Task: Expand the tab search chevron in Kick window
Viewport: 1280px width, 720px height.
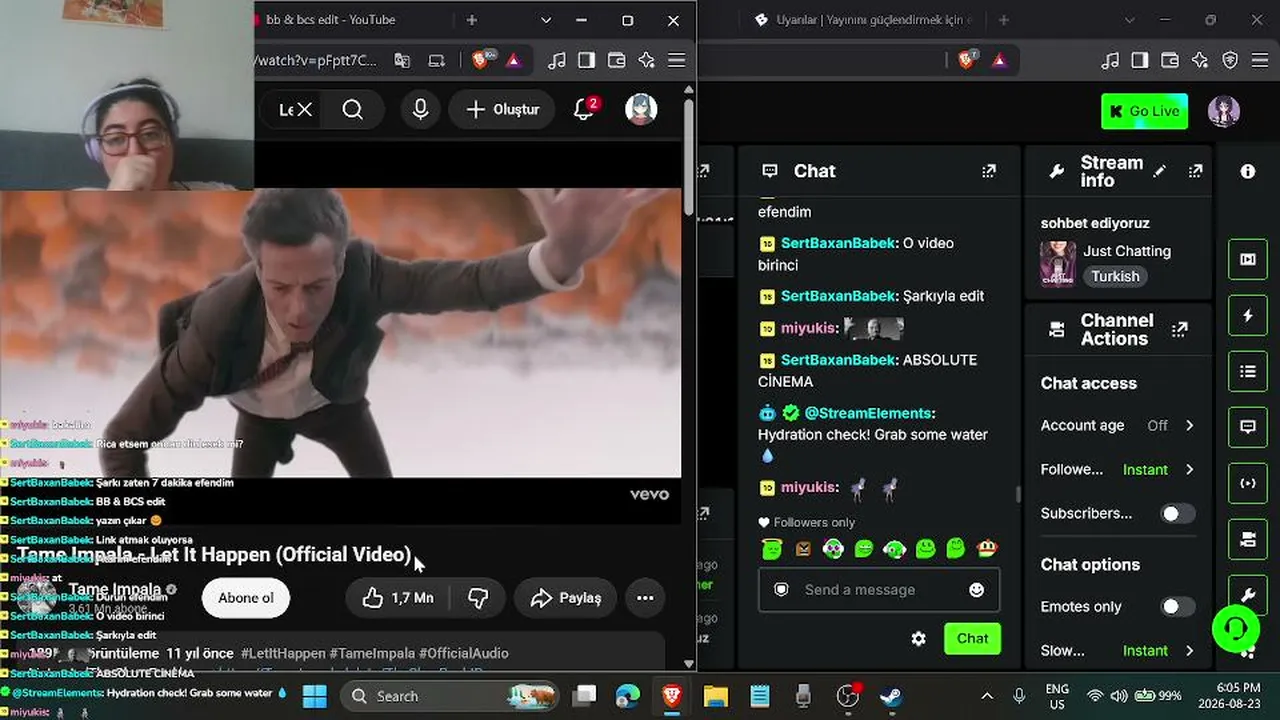Action: click(x=1130, y=20)
